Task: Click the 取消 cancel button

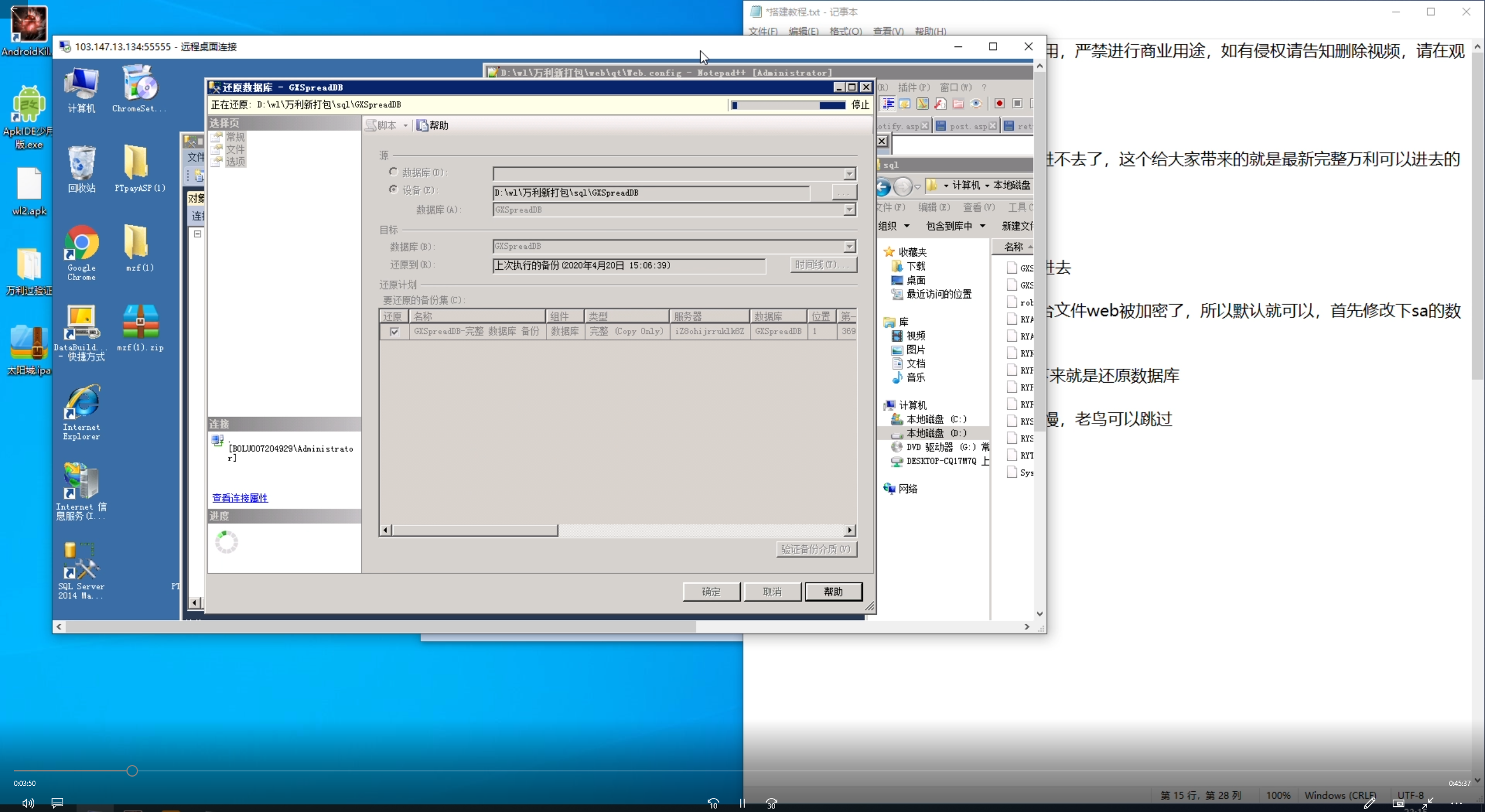Action: [x=772, y=592]
